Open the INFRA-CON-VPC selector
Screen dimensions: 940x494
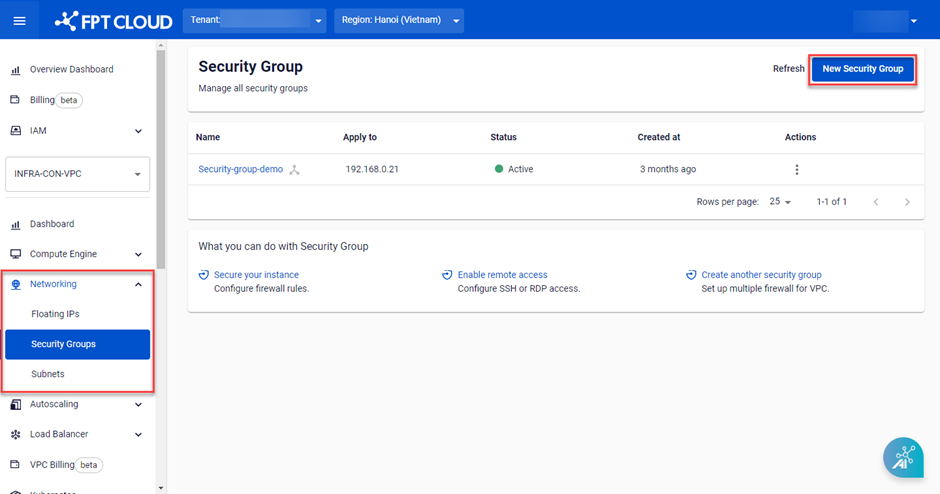pos(77,174)
